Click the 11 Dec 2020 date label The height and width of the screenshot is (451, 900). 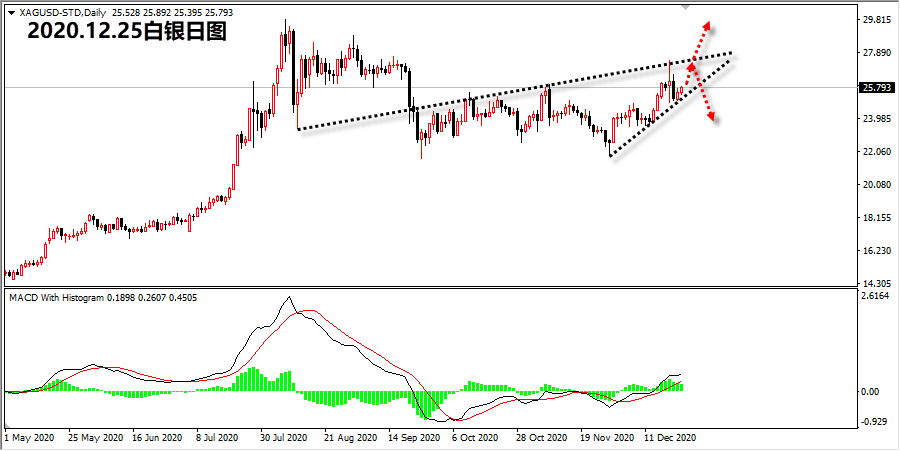pos(670,438)
